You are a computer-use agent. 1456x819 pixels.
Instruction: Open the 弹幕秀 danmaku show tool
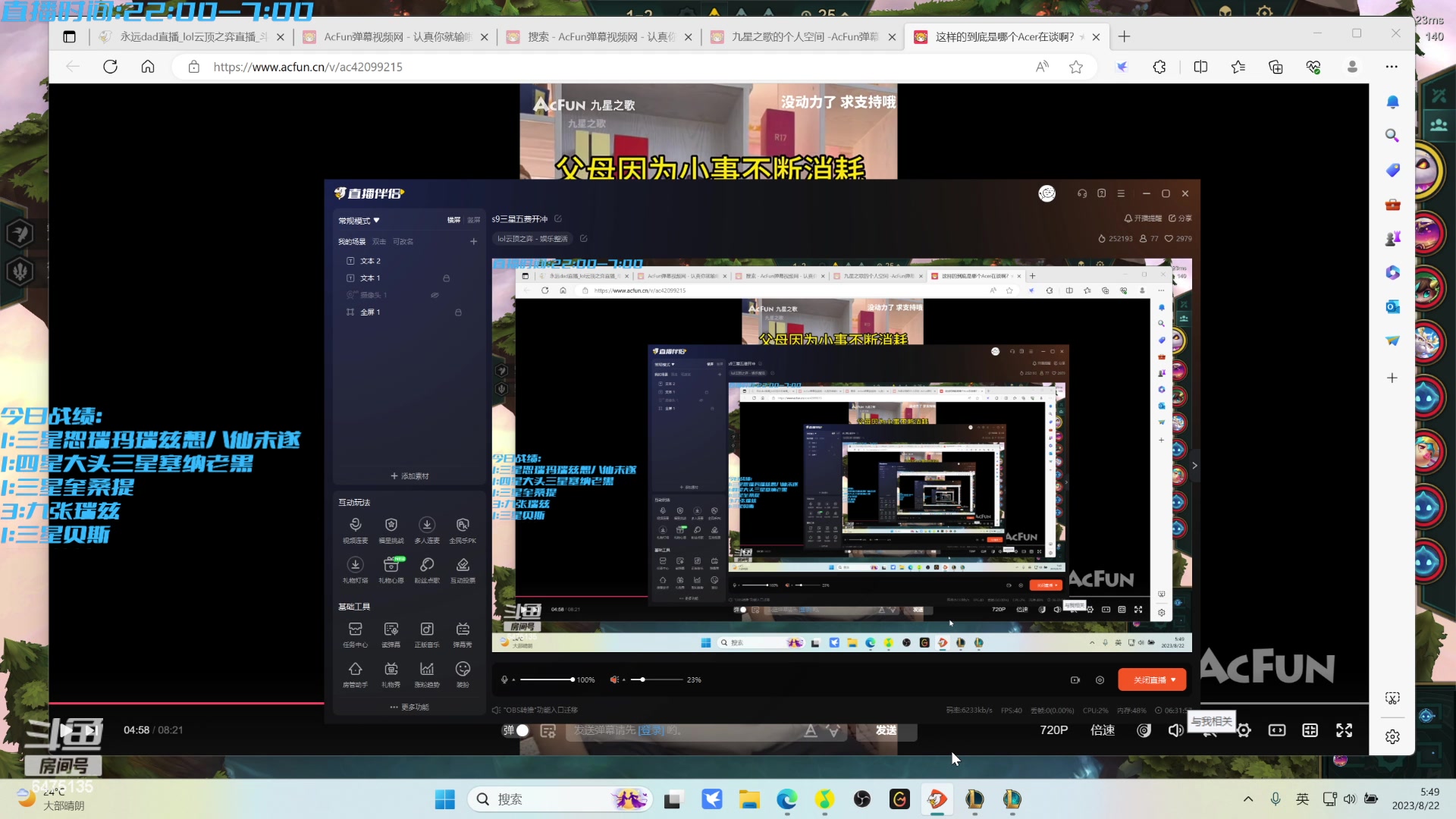pos(463,635)
